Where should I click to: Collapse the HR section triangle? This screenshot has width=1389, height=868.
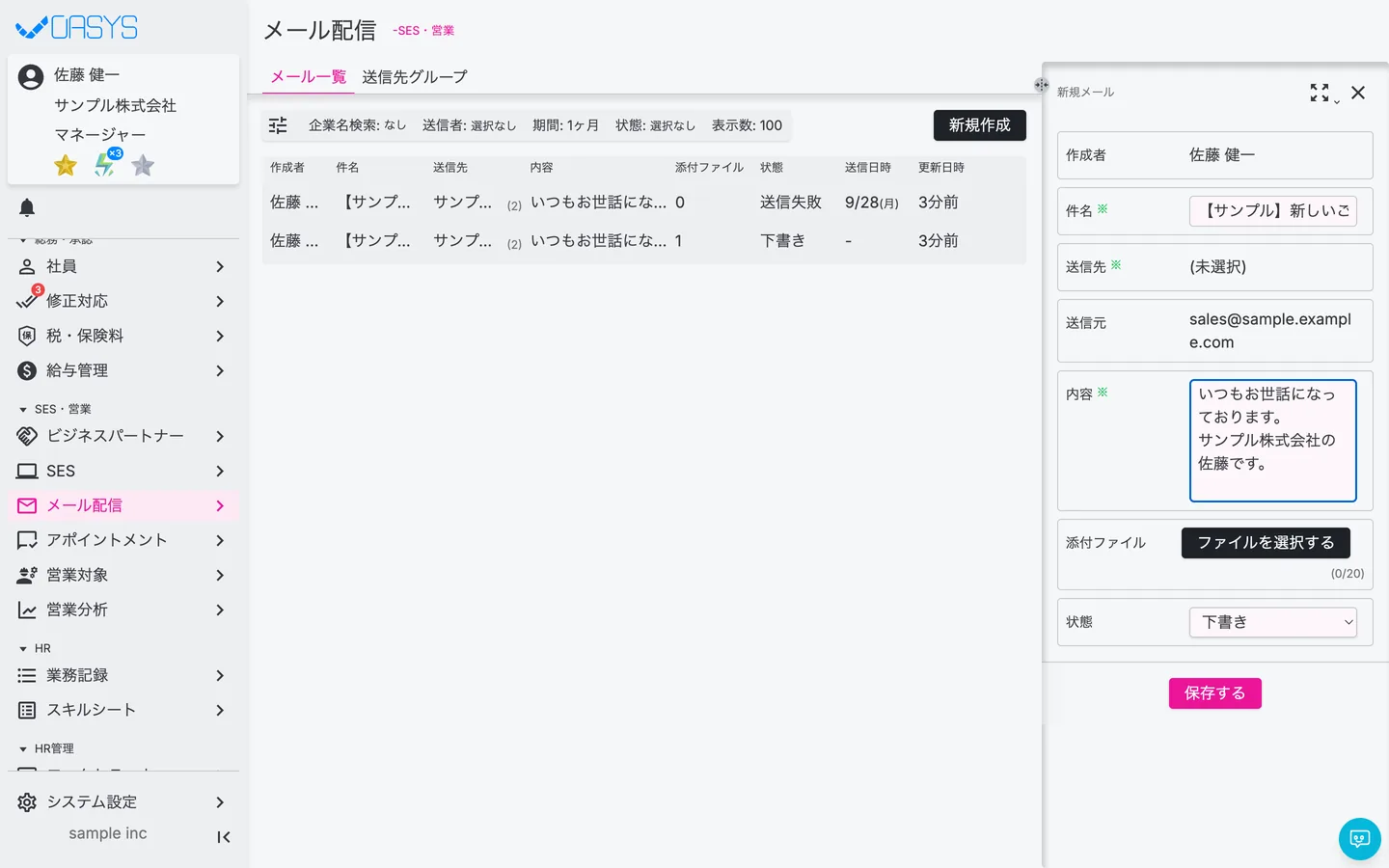[23, 649]
